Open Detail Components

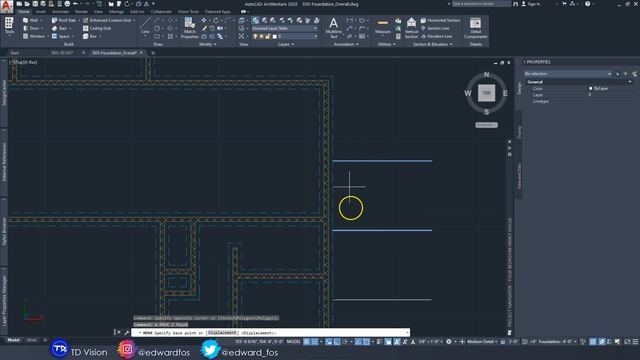coord(476,28)
